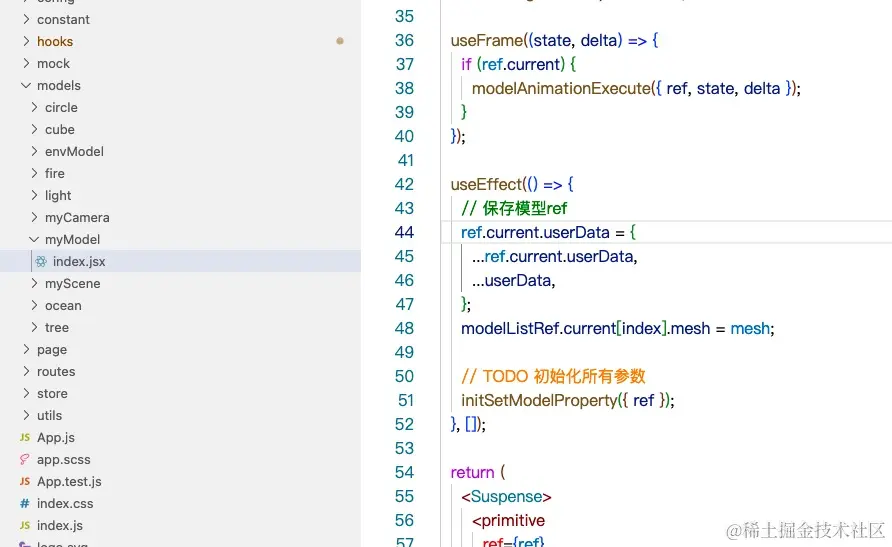Click the modified dot on hooks folder
The width and height of the screenshot is (892, 547).
pyautogui.click(x=340, y=41)
